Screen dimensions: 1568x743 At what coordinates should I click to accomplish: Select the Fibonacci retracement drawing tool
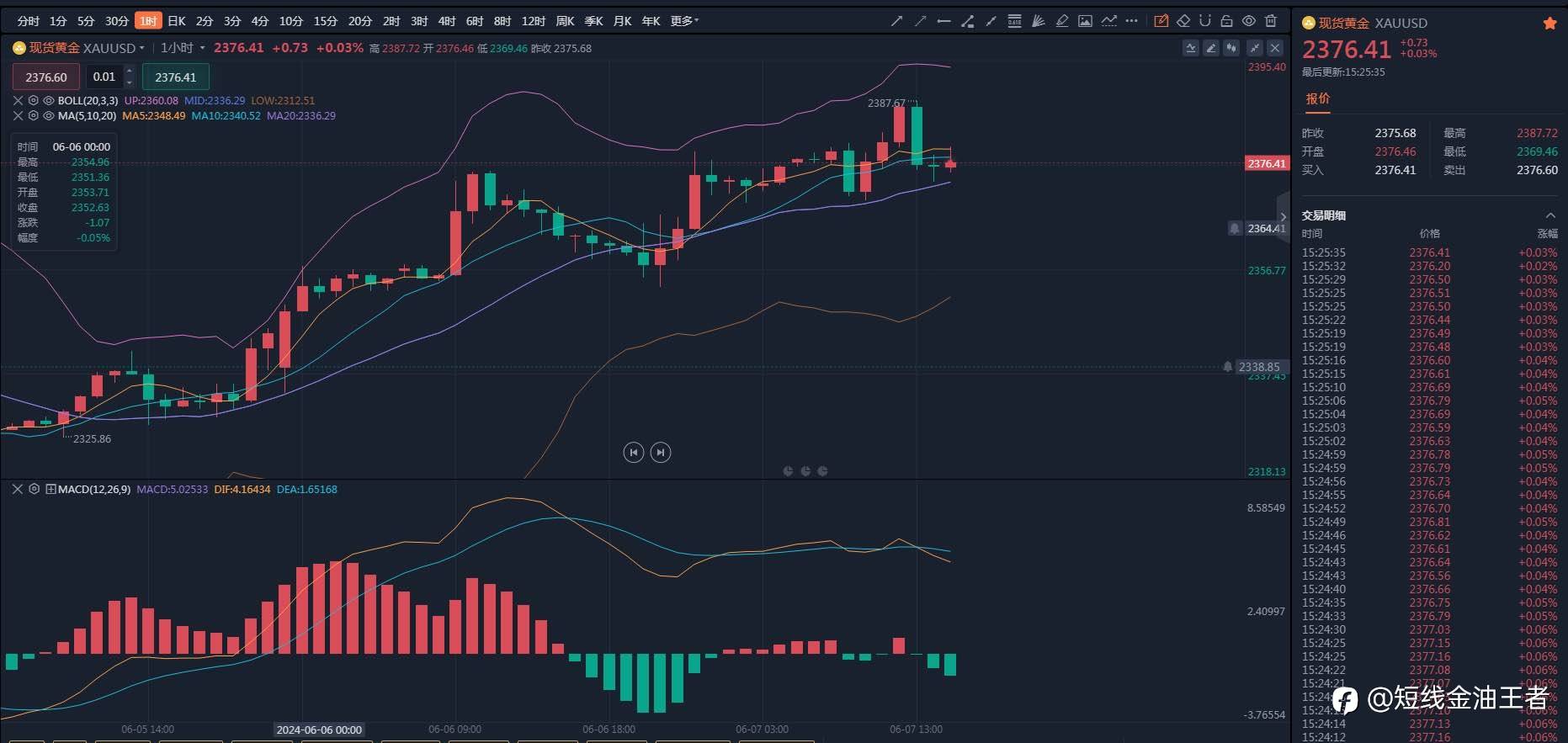[x=1014, y=21]
